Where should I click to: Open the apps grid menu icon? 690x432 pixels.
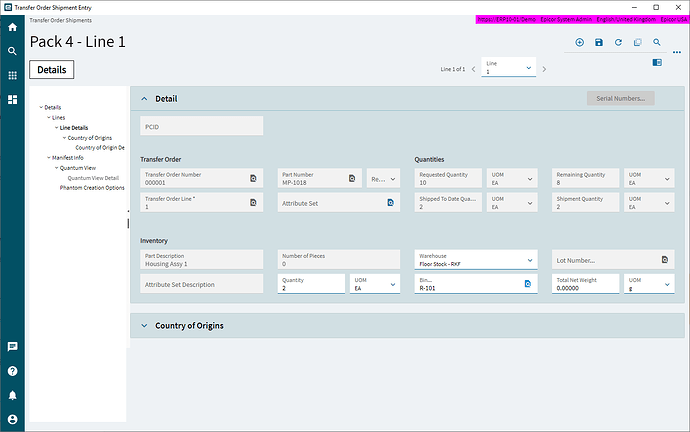pyautogui.click(x=12, y=76)
